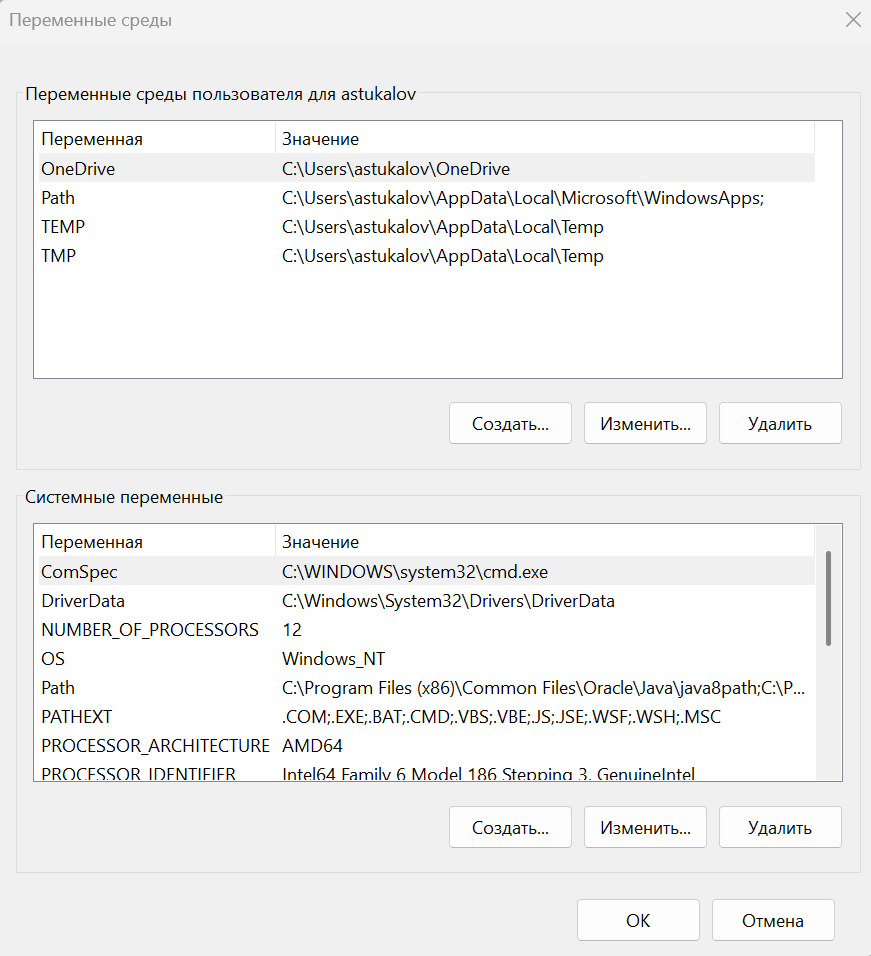Select the PROCESSOR_ARCHITECTURE system variable
The height and width of the screenshot is (956, 871).
pos(155,746)
